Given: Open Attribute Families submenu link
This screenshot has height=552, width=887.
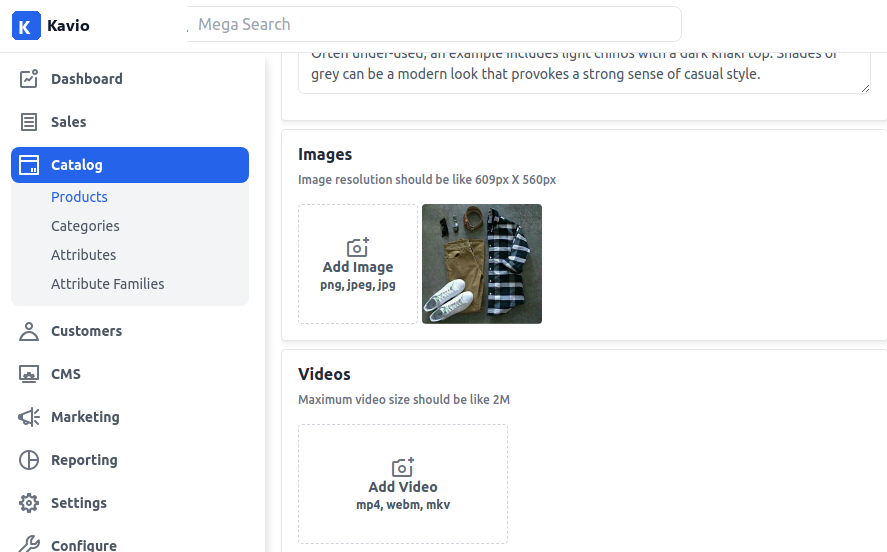Looking at the screenshot, I should (x=107, y=283).
